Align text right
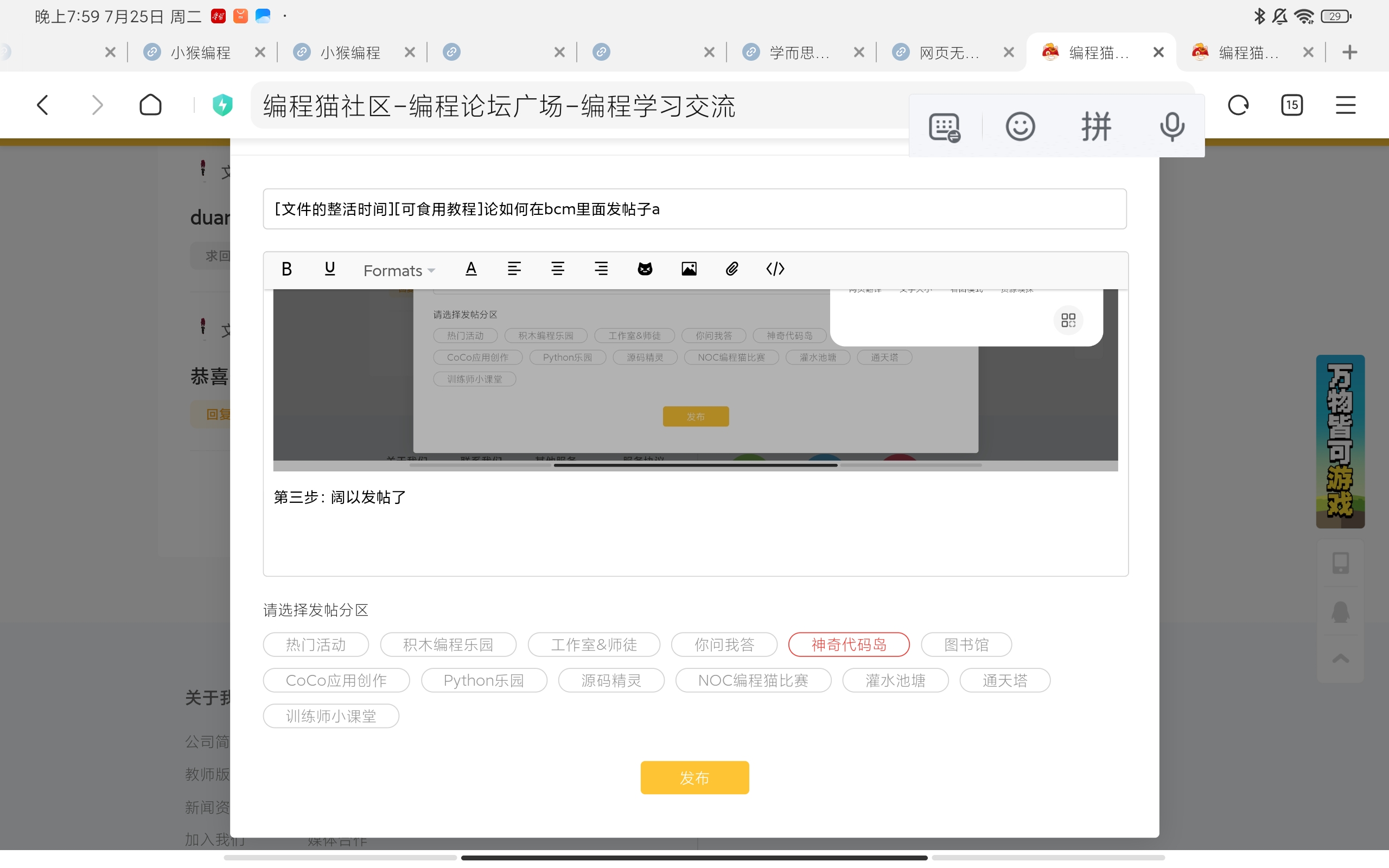 click(601, 269)
